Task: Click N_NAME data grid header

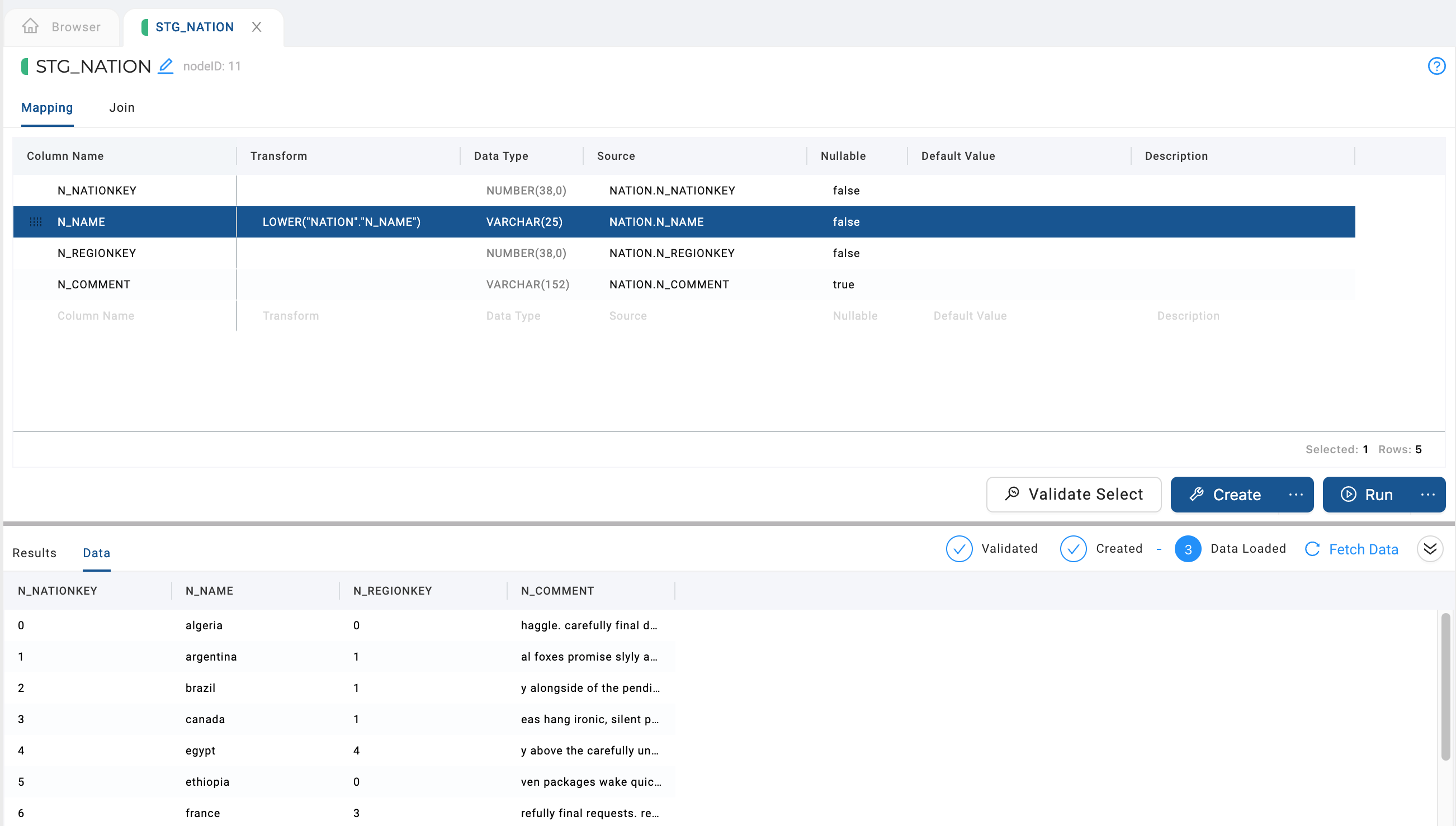Action: pyautogui.click(x=209, y=591)
